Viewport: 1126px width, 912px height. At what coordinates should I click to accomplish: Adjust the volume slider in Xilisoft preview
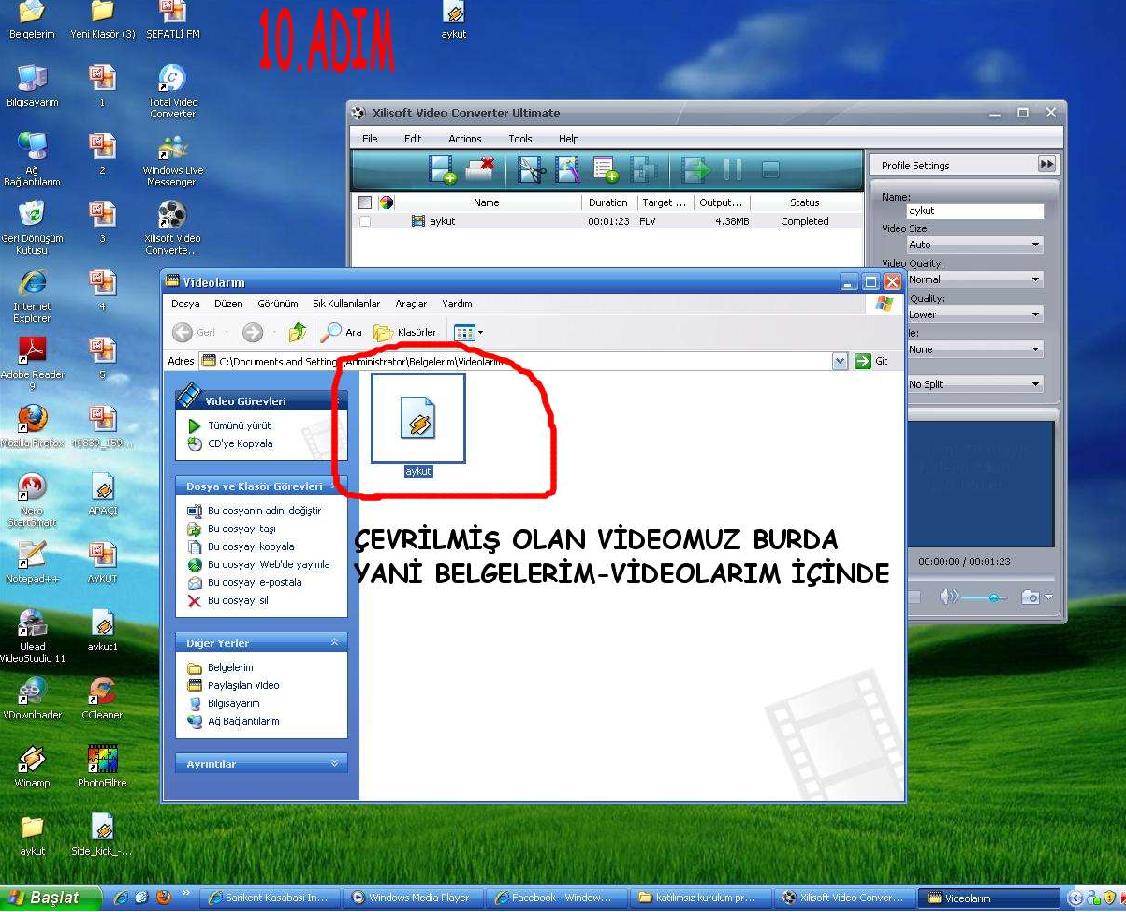pyautogui.click(x=995, y=597)
